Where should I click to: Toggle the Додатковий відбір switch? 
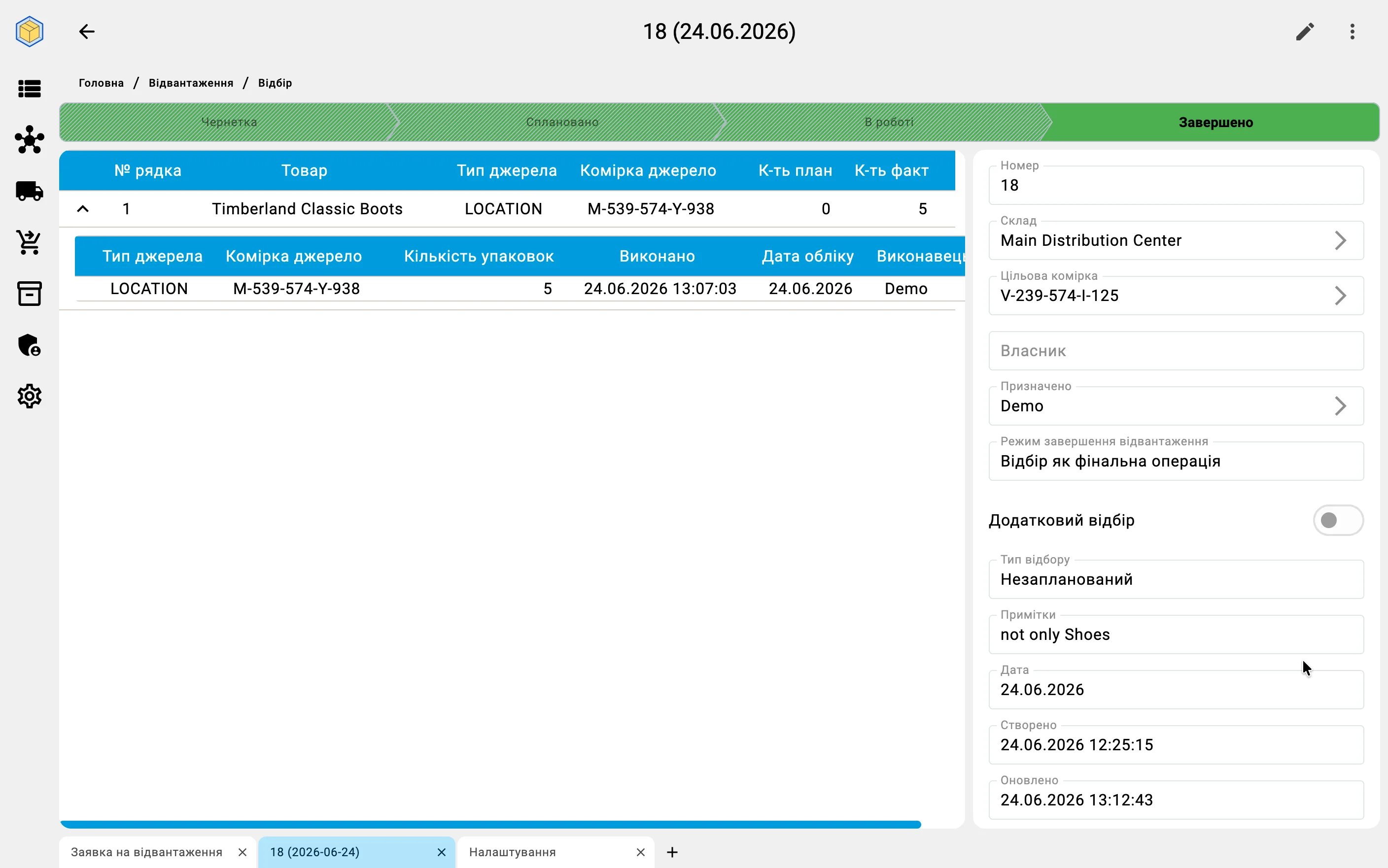point(1337,520)
